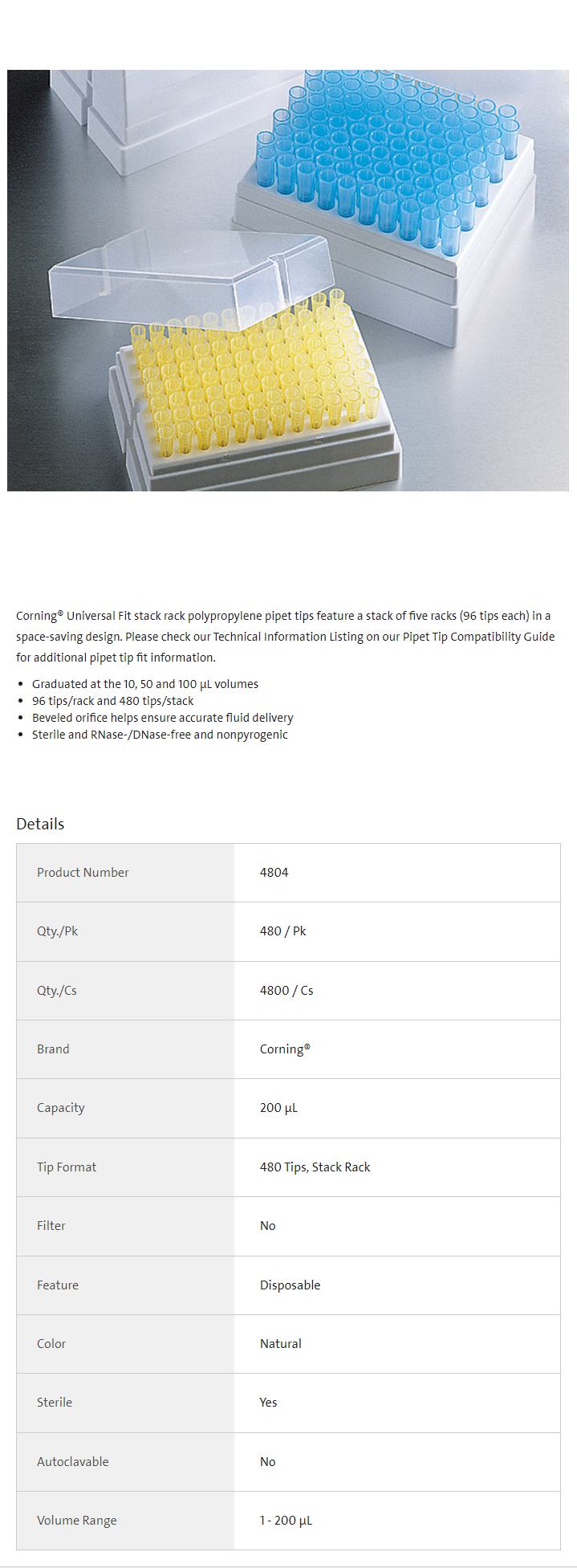Click the Qty./Pk row label
The image size is (577, 1568).
pos(57,931)
